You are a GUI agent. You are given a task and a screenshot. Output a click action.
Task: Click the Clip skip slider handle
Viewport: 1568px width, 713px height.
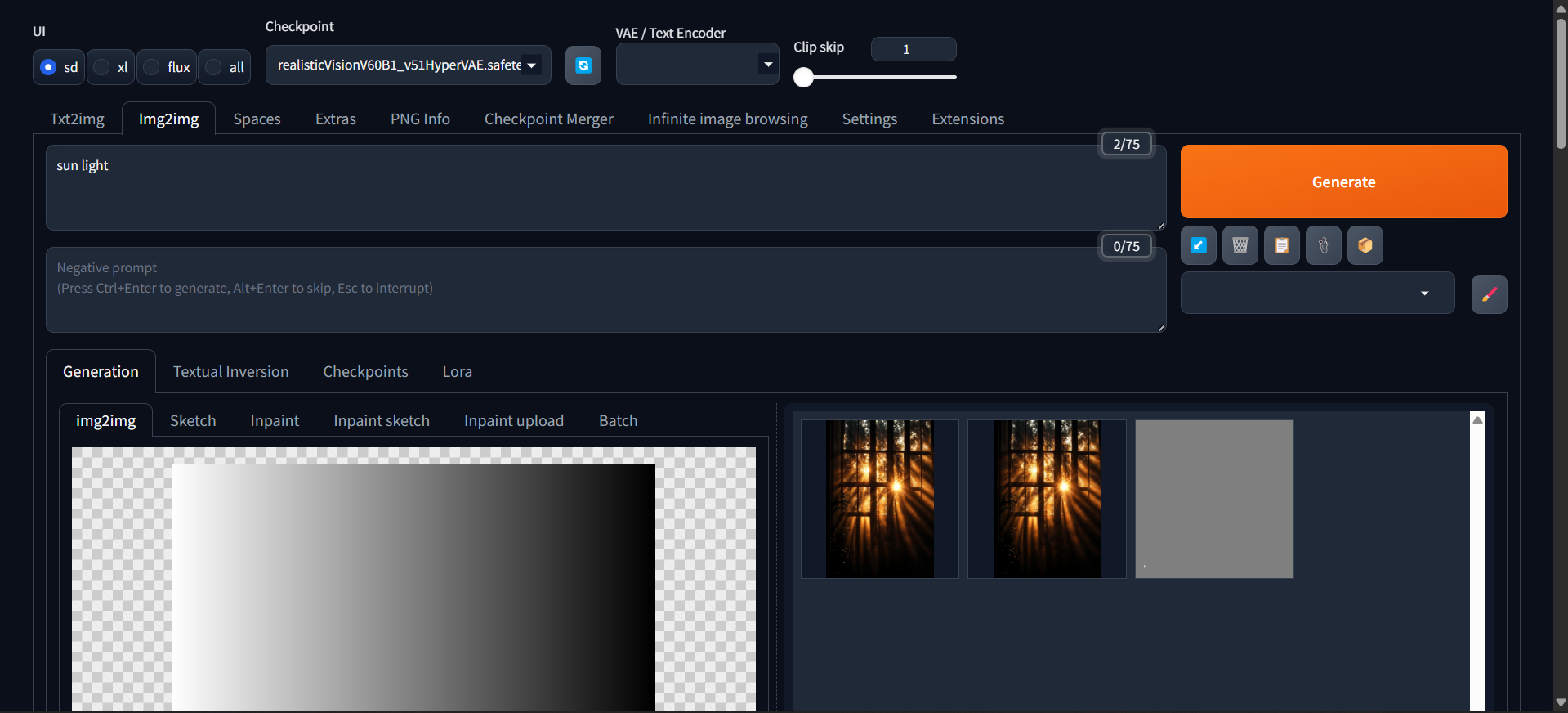pyautogui.click(x=804, y=78)
